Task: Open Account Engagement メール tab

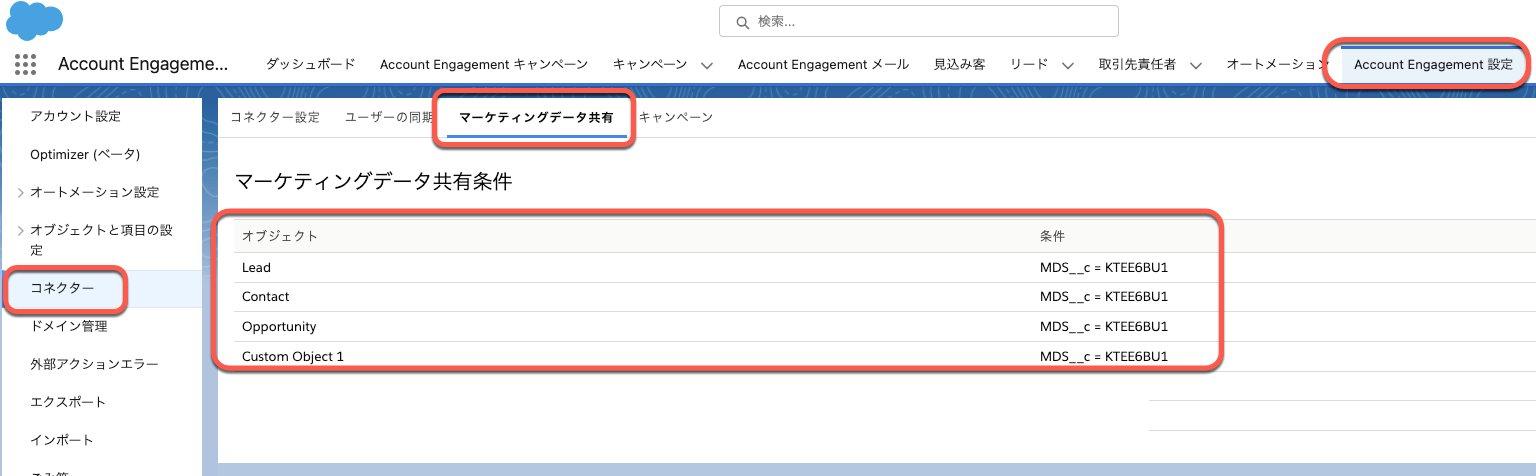Action: [x=823, y=64]
